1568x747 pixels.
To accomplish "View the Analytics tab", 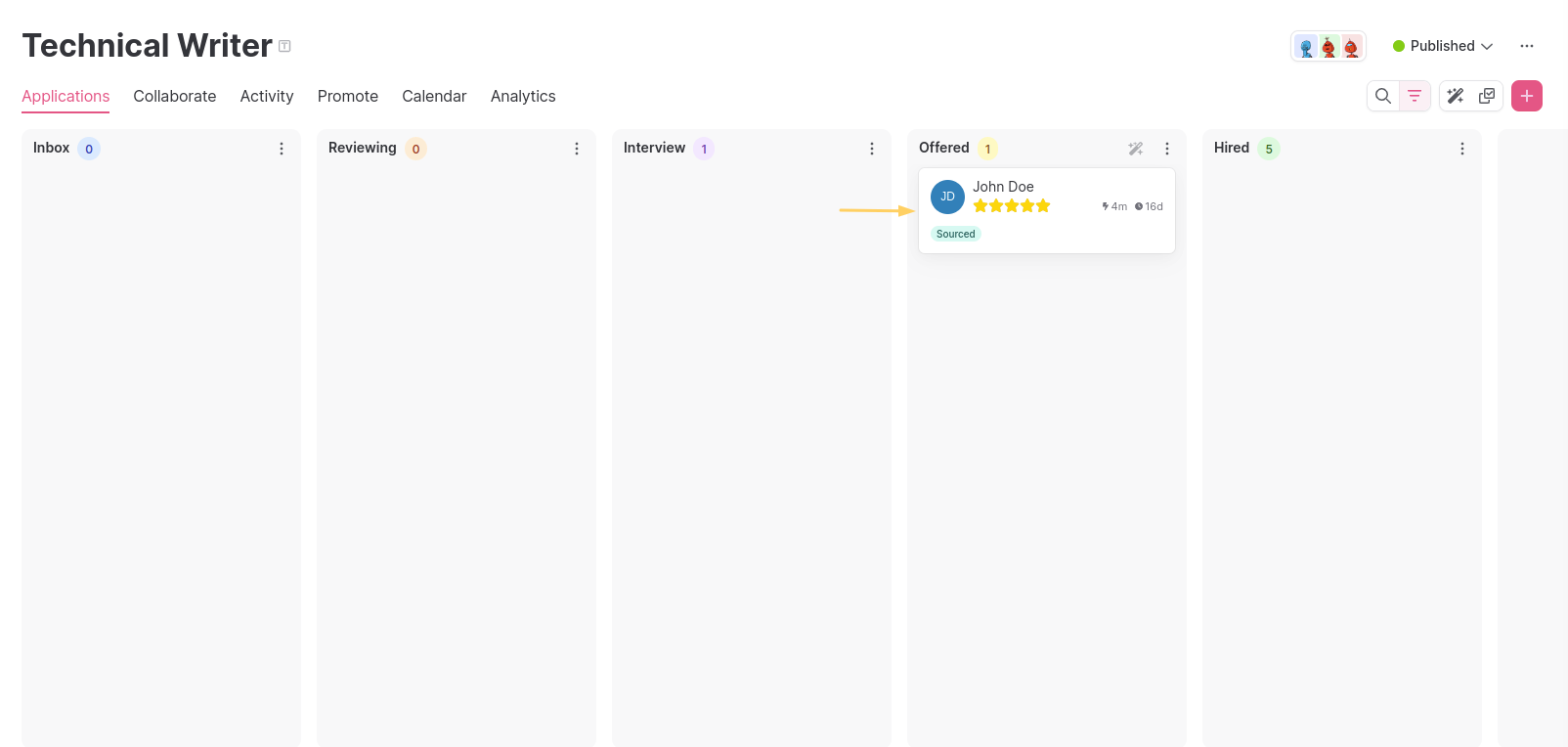I will (x=523, y=96).
